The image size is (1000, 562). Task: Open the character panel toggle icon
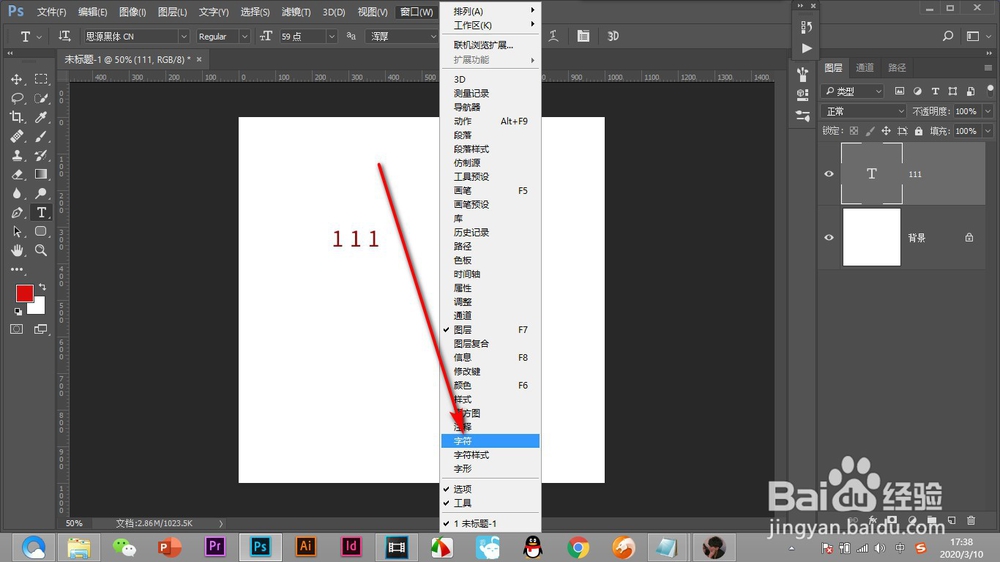(x=583, y=36)
